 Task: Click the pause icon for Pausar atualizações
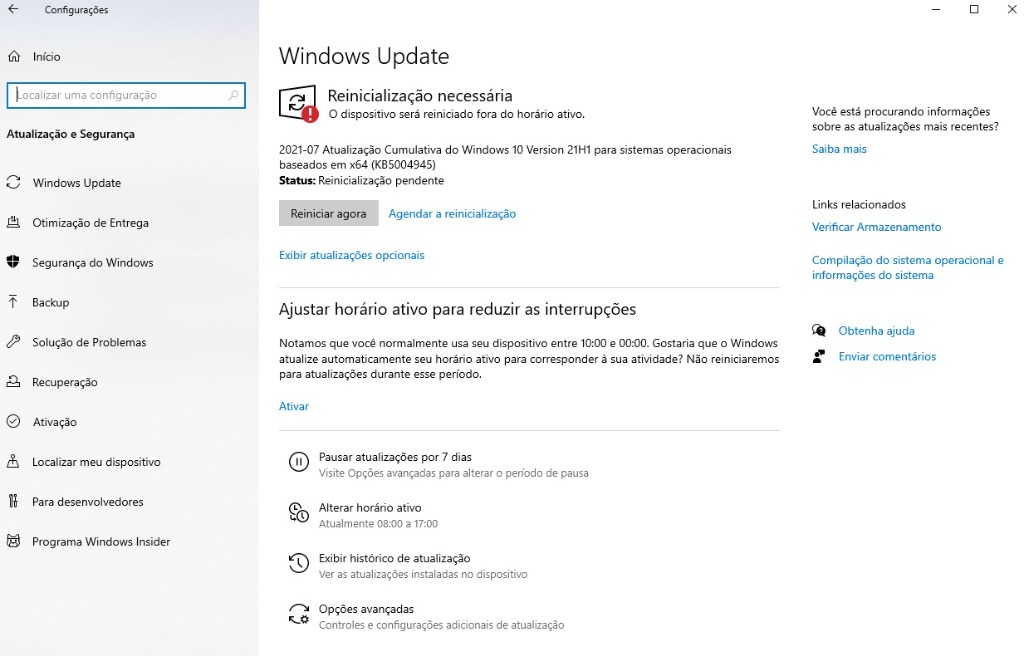point(298,462)
